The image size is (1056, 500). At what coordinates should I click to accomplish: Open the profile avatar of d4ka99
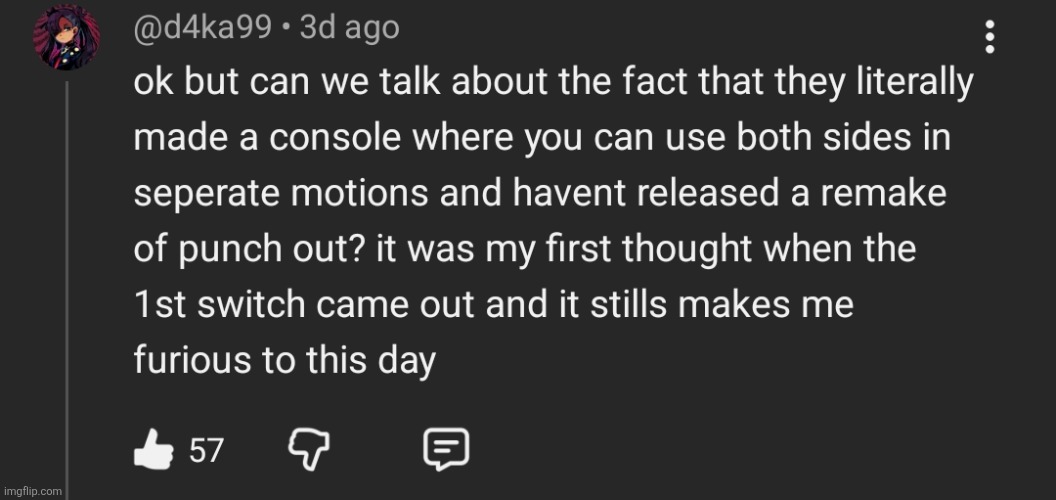(x=67, y=38)
